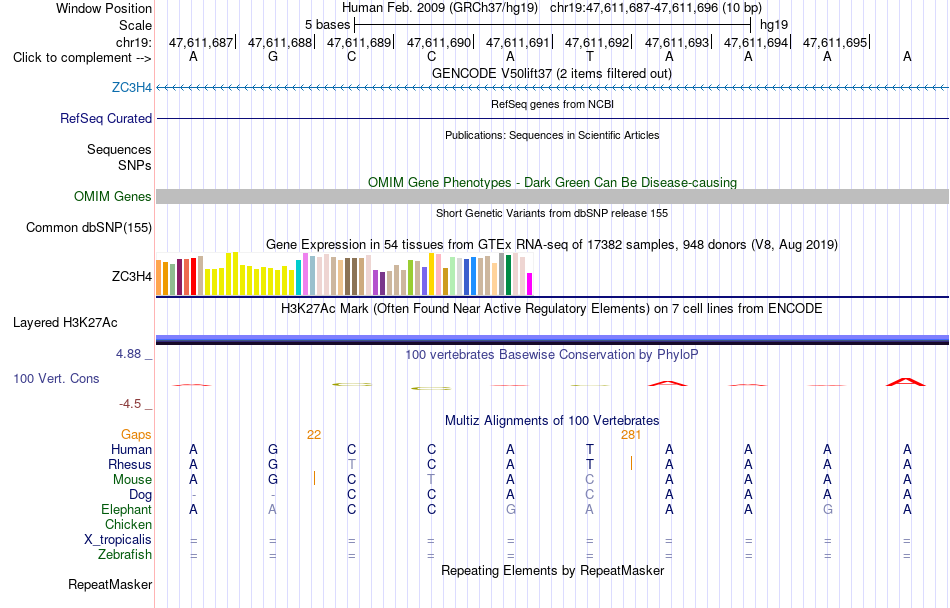
Task: Click the faded G at the Elephant row end
Action: 828,509
